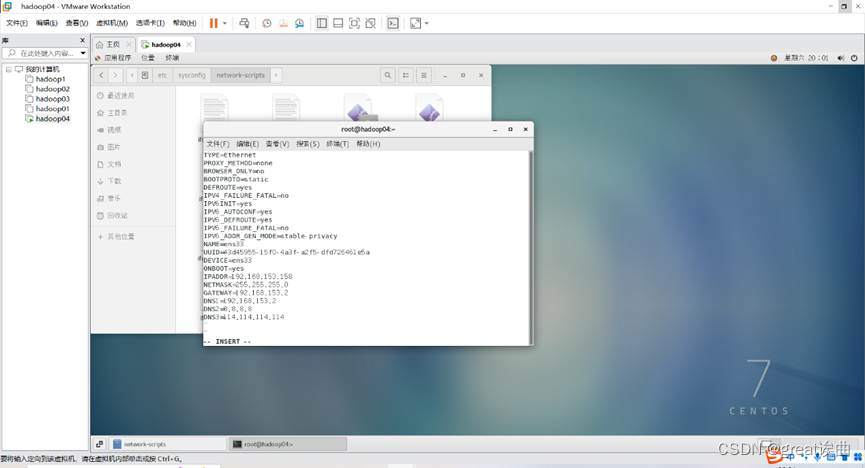
Task: Go back in the file manager
Action: tap(102, 75)
